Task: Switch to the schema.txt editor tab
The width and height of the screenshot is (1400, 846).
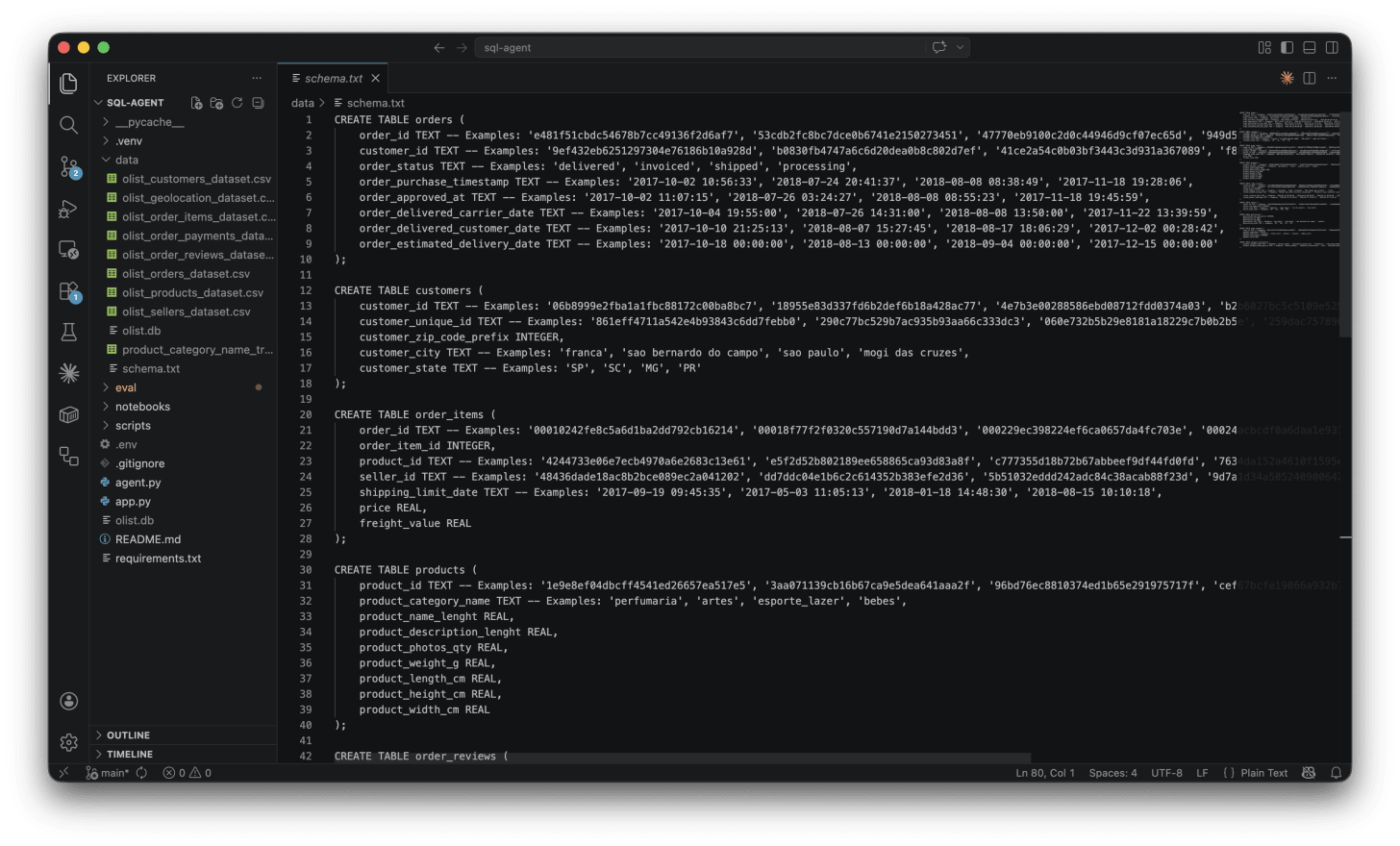Action: [335, 78]
